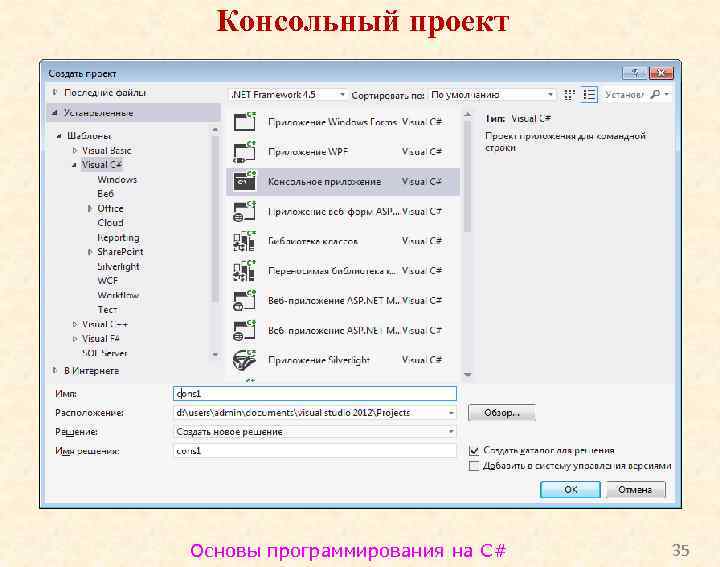This screenshot has width=720, height=567.
Task: Select the Веб category
Action: point(105,194)
